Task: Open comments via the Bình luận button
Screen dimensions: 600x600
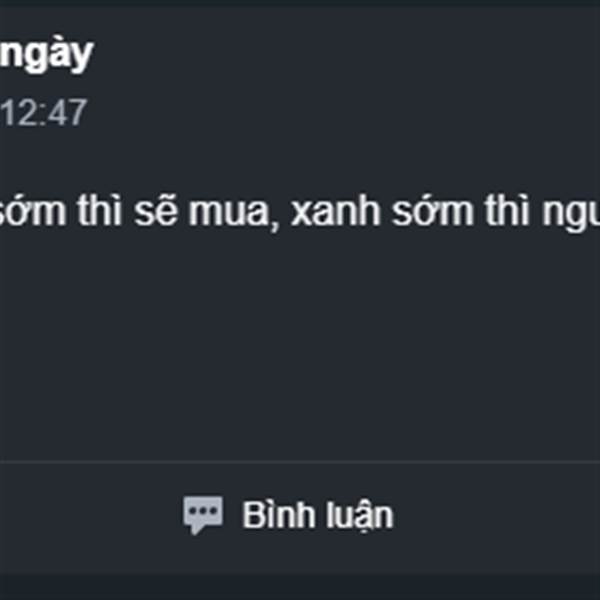Action: (288, 515)
